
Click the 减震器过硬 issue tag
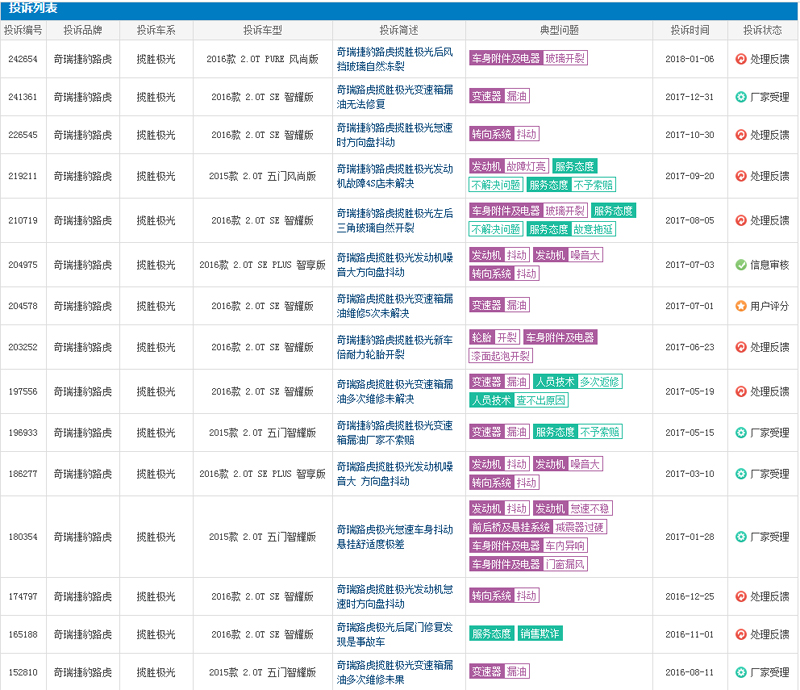(x=579, y=527)
